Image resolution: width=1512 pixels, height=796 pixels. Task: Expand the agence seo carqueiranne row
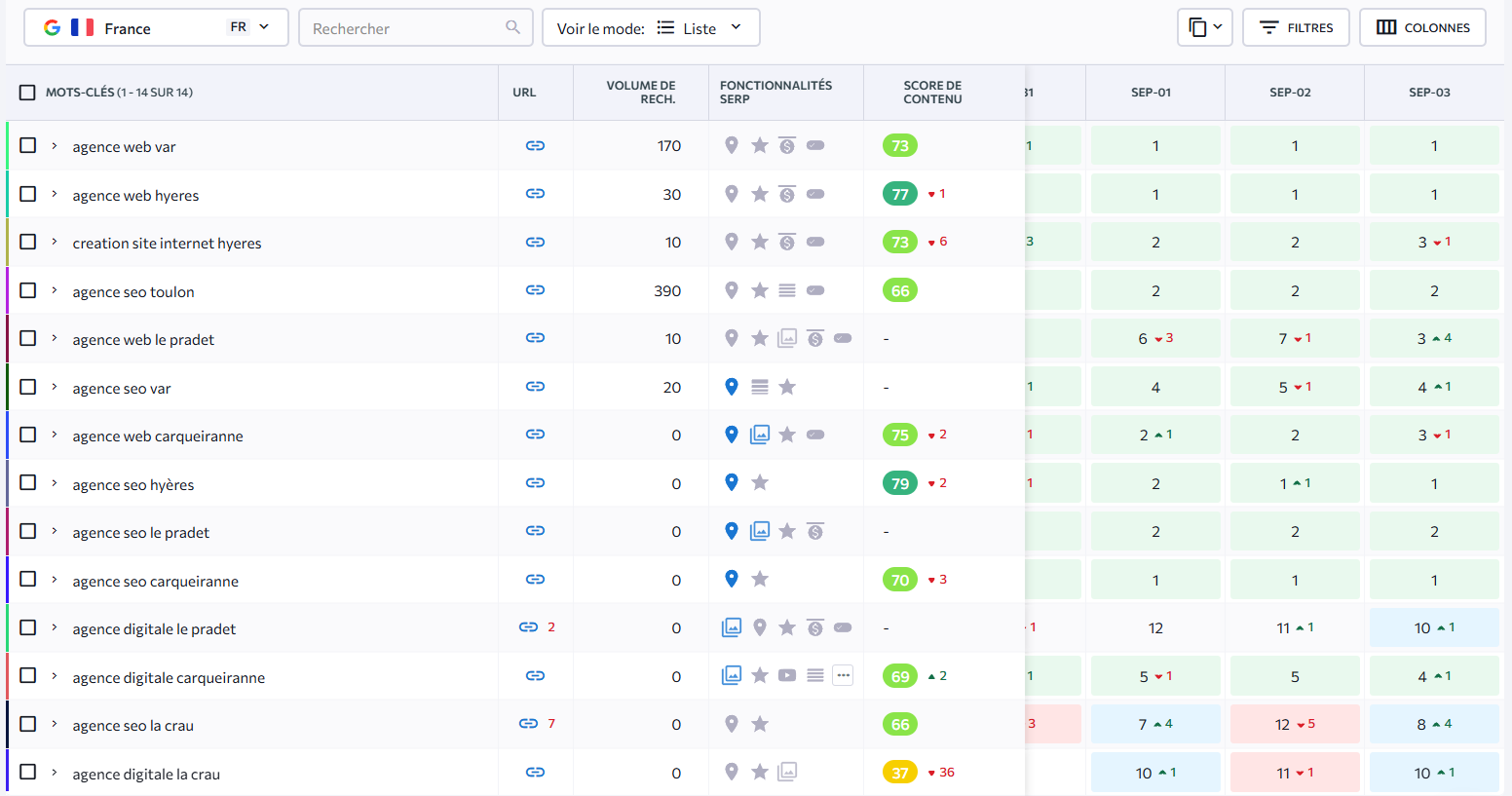point(55,579)
